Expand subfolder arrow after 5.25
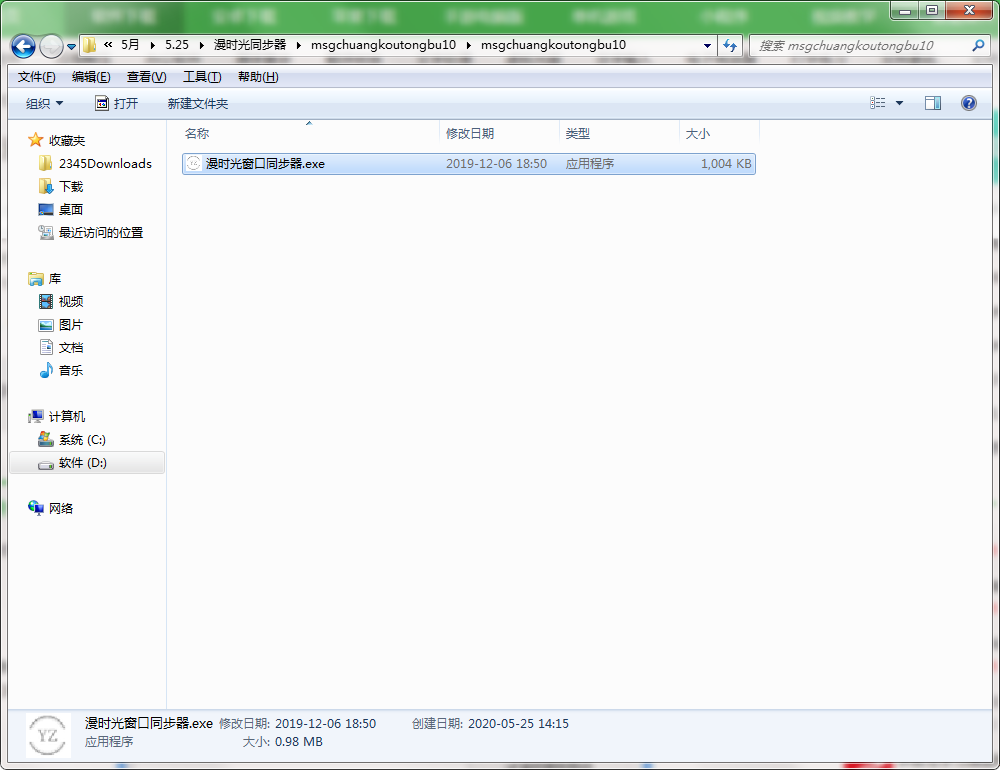The width and height of the screenshot is (1000, 770). click(x=202, y=45)
